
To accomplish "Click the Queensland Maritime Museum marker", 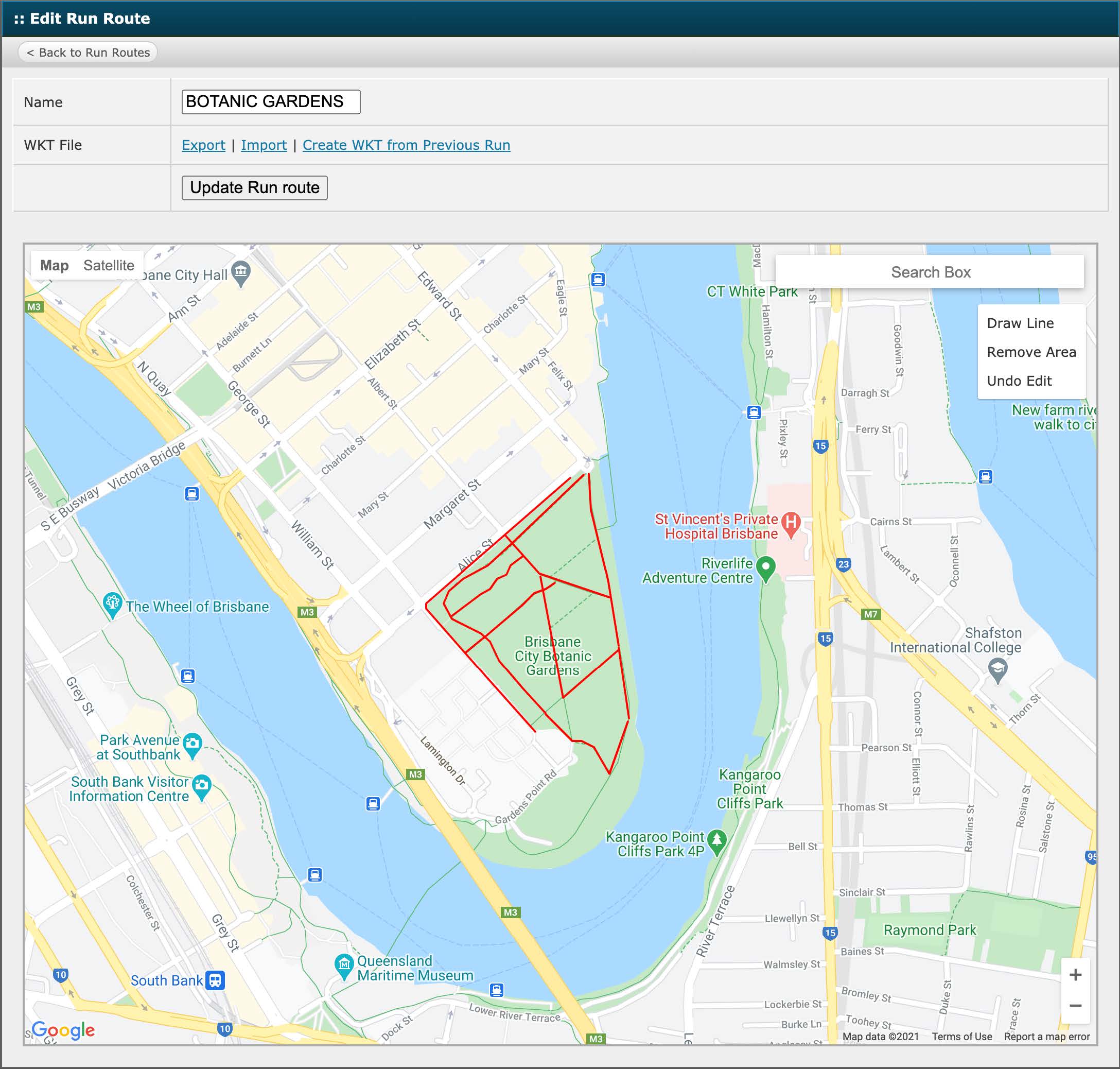I will point(343,967).
